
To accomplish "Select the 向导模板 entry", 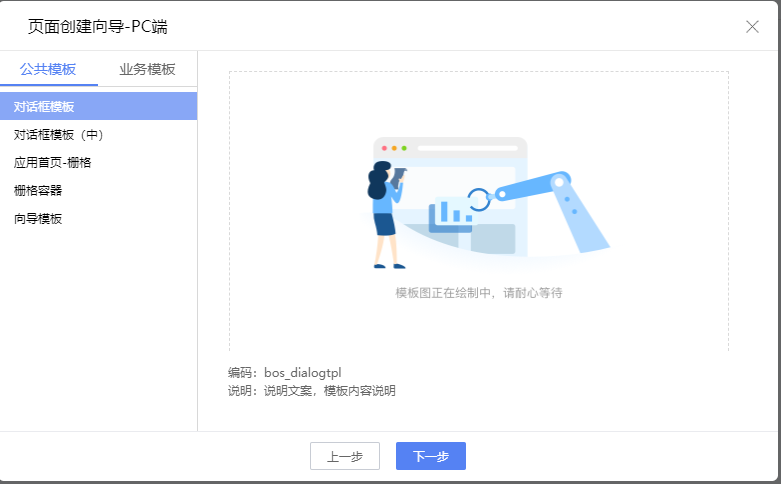I will (99, 218).
